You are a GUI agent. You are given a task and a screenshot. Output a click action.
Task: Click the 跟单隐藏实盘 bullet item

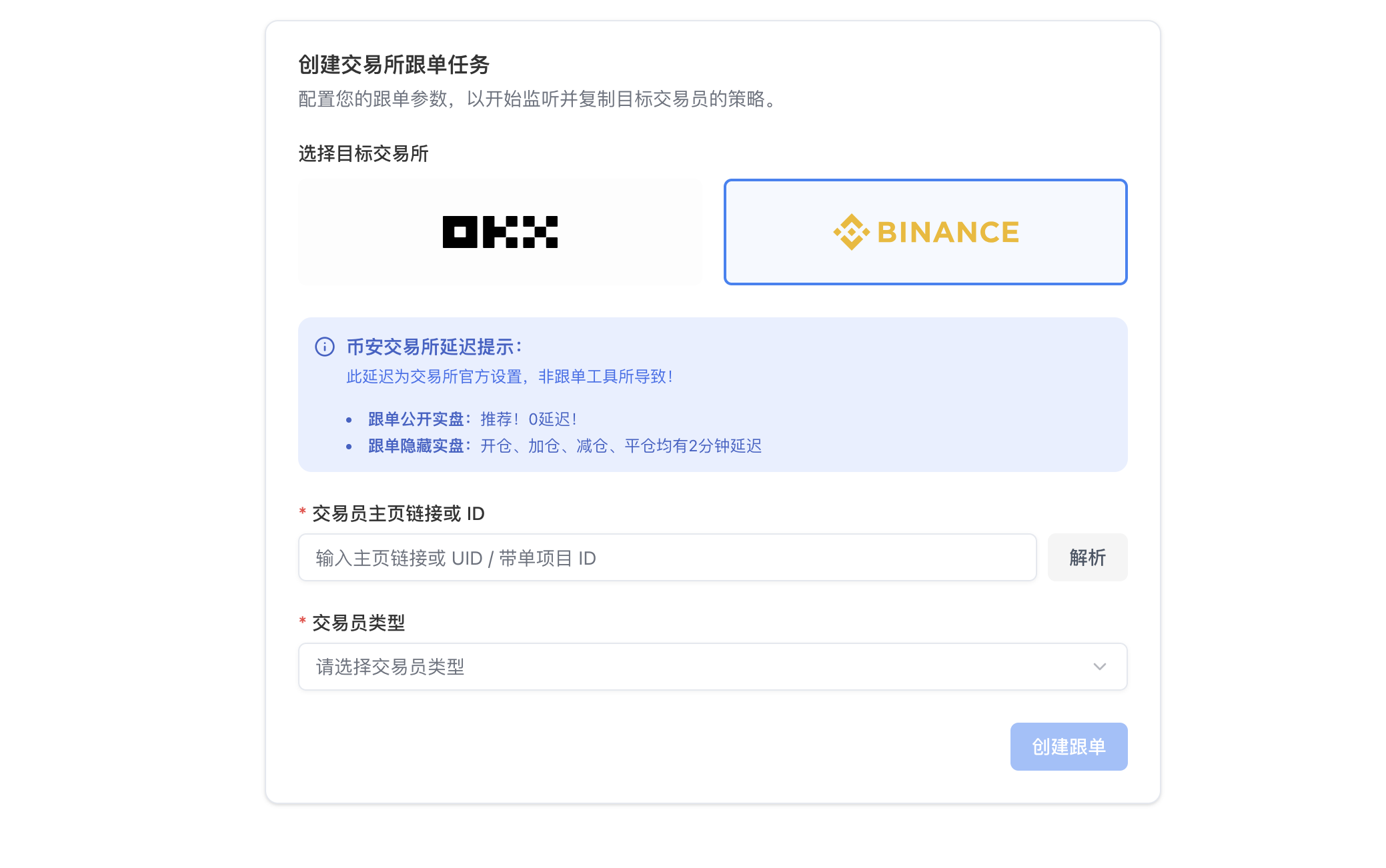pyautogui.click(x=565, y=446)
